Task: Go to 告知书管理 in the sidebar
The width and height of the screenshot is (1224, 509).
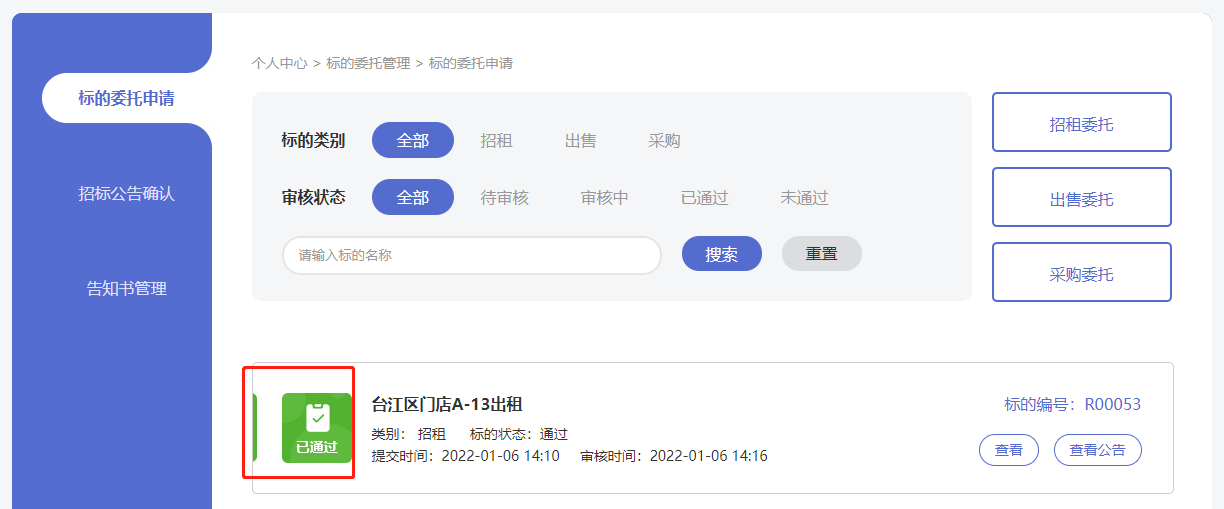Action: [x=126, y=288]
